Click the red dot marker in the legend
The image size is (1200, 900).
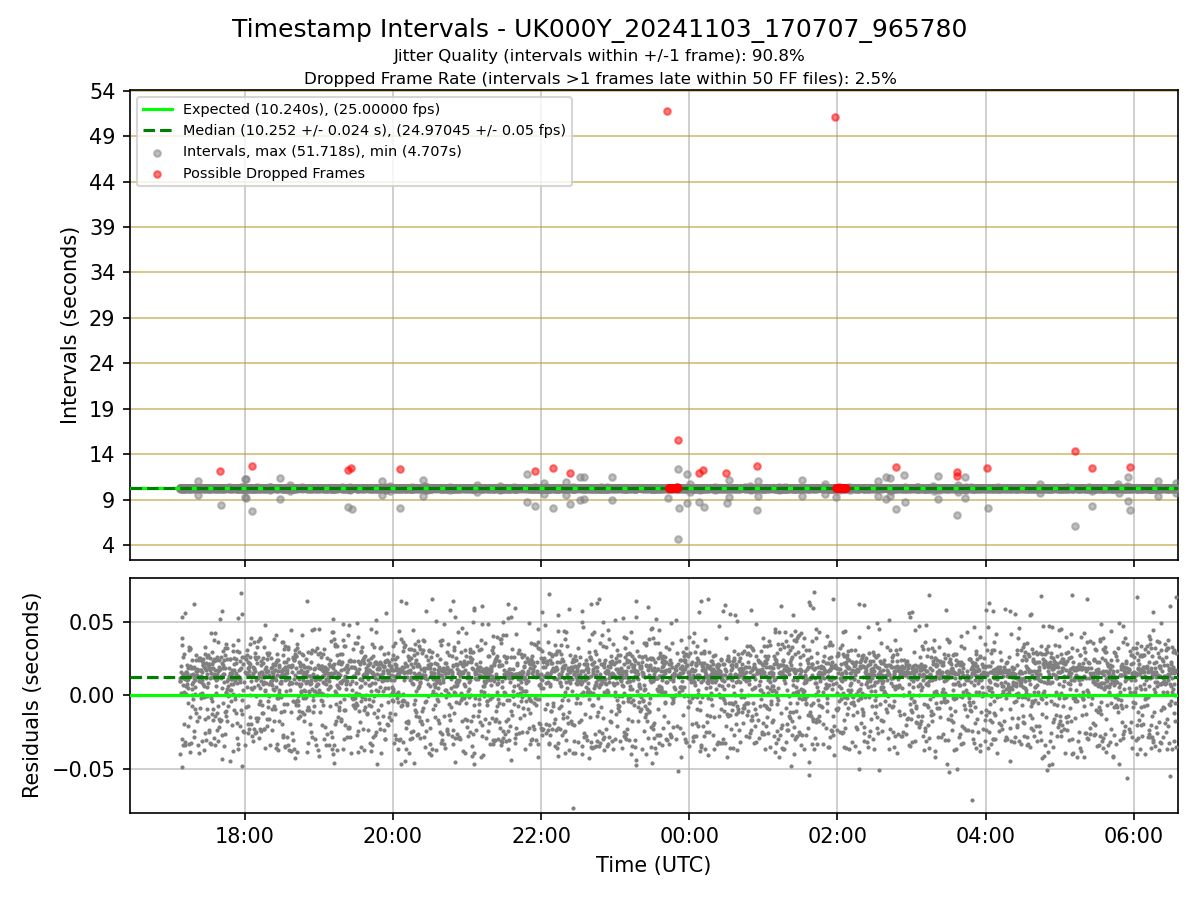point(157,173)
